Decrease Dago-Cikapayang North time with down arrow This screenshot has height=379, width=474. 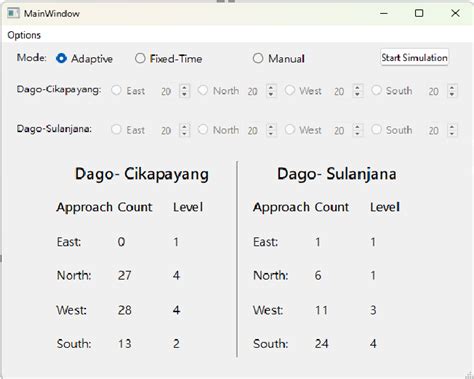pyautogui.click(x=271, y=94)
